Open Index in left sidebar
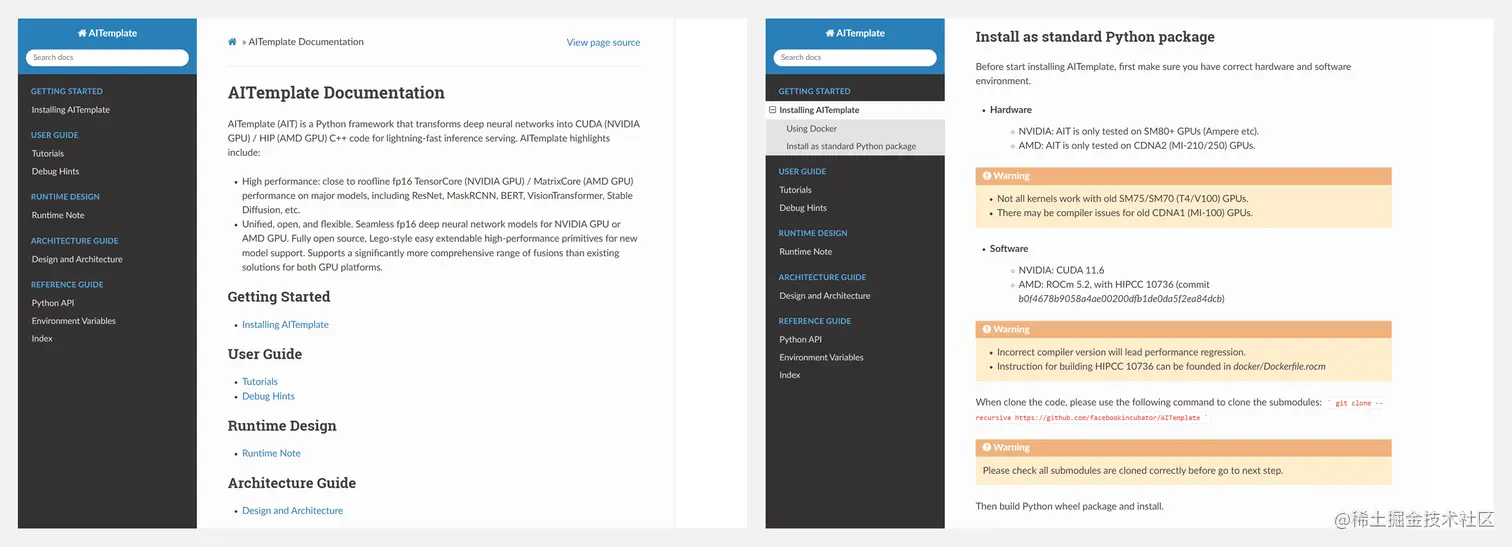The width and height of the screenshot is (1512, 547). pos(42,339)
